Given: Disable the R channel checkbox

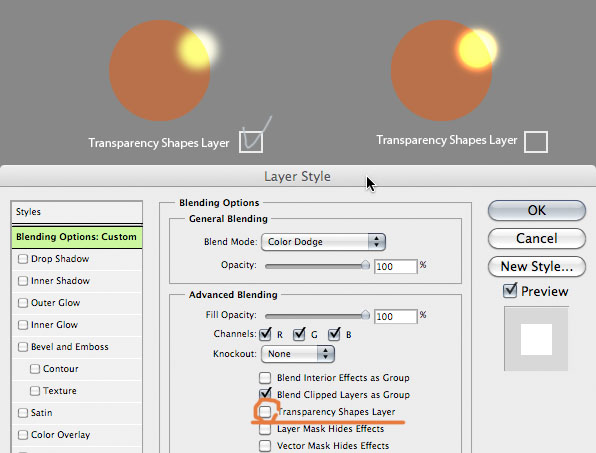Looking at the screenshot, I should (x=265, y=334).
